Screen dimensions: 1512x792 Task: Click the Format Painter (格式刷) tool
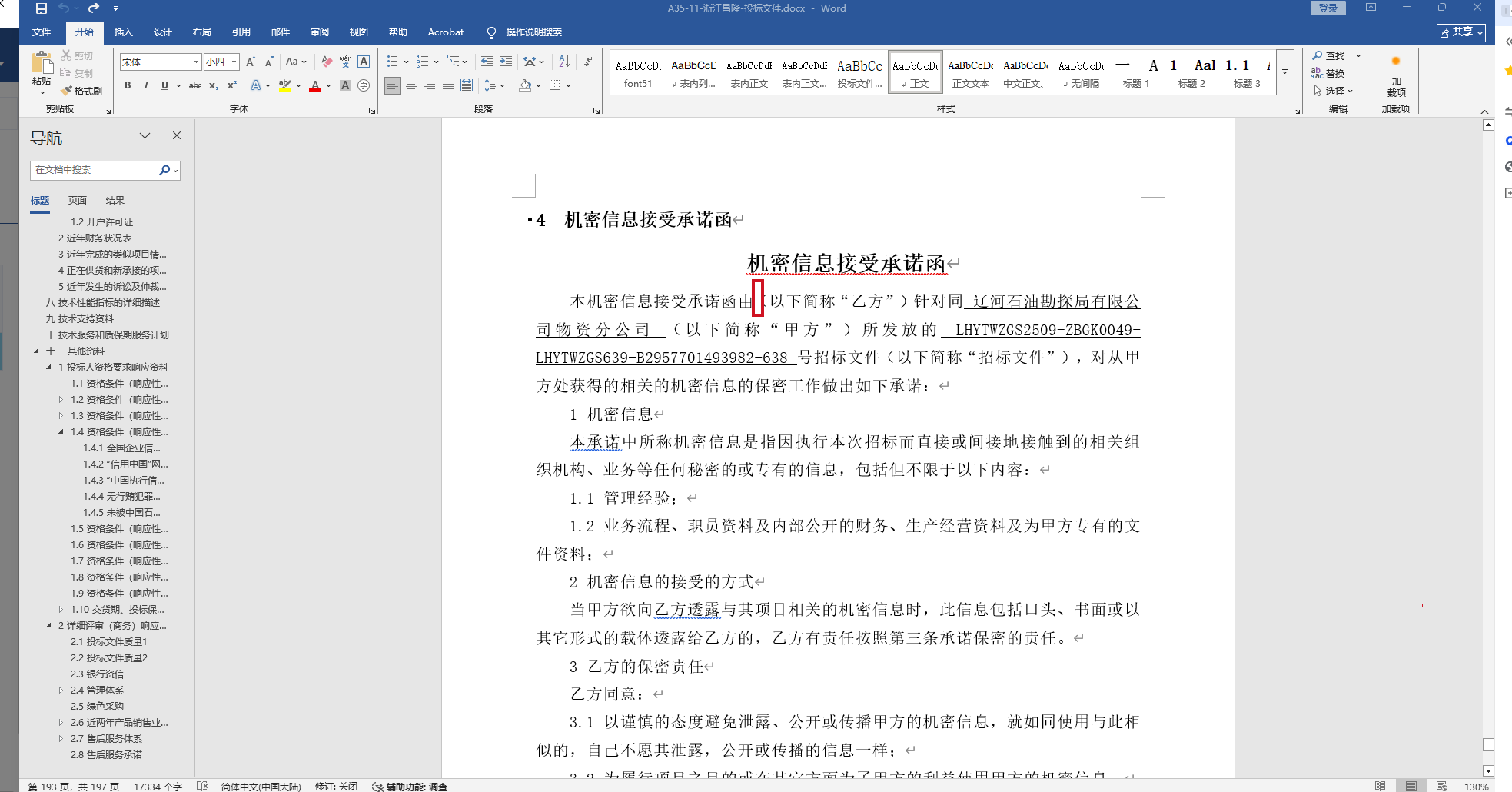(x=81, y=91)
